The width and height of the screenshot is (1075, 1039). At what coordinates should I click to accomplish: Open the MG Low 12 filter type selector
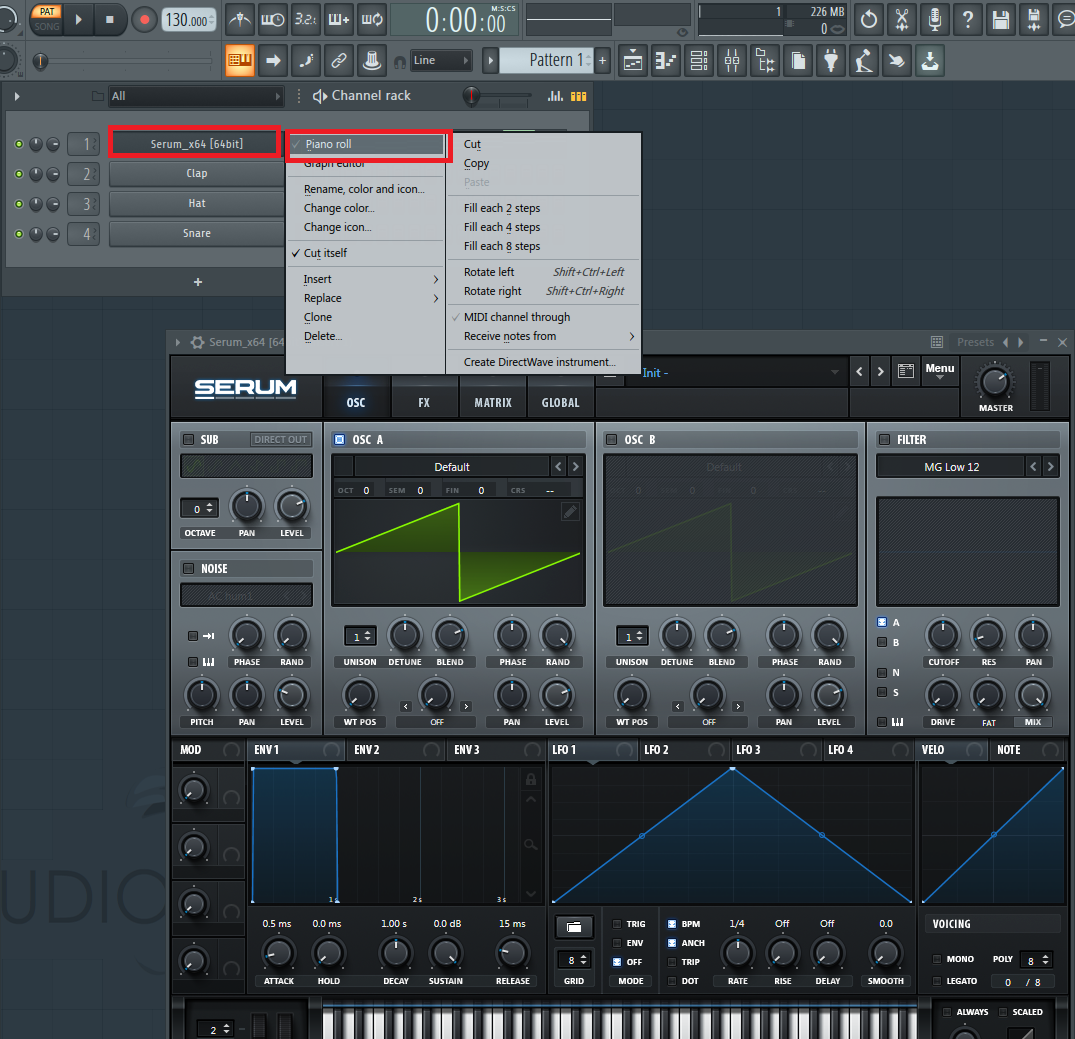click(952, 467)
